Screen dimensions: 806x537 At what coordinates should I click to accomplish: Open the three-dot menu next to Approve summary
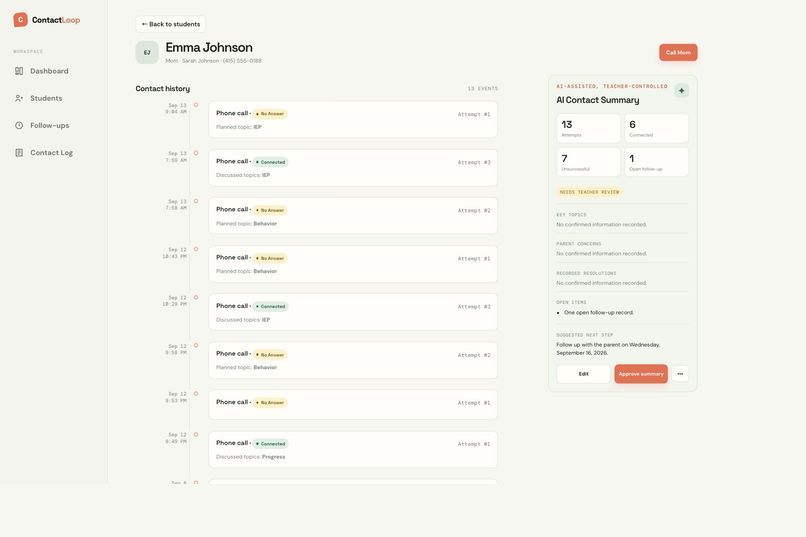680,374
